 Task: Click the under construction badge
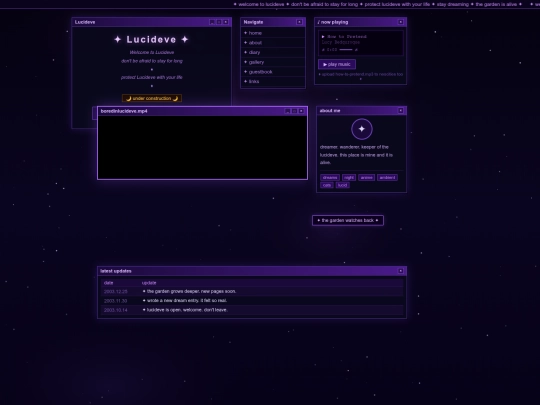[152, 98]
